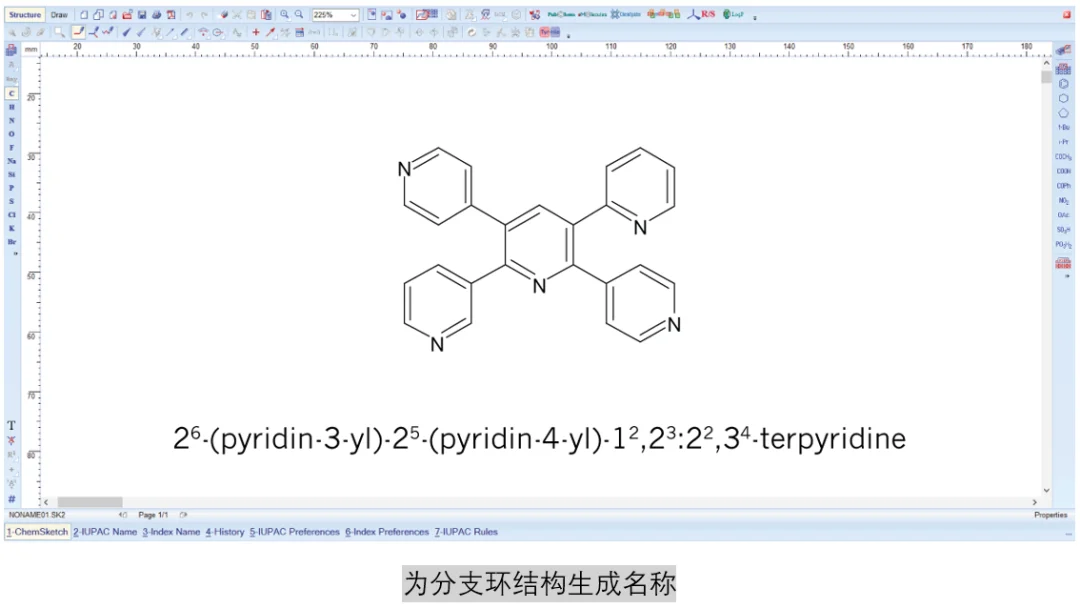Choose the red plus charge tool

[x=256, y=32]
